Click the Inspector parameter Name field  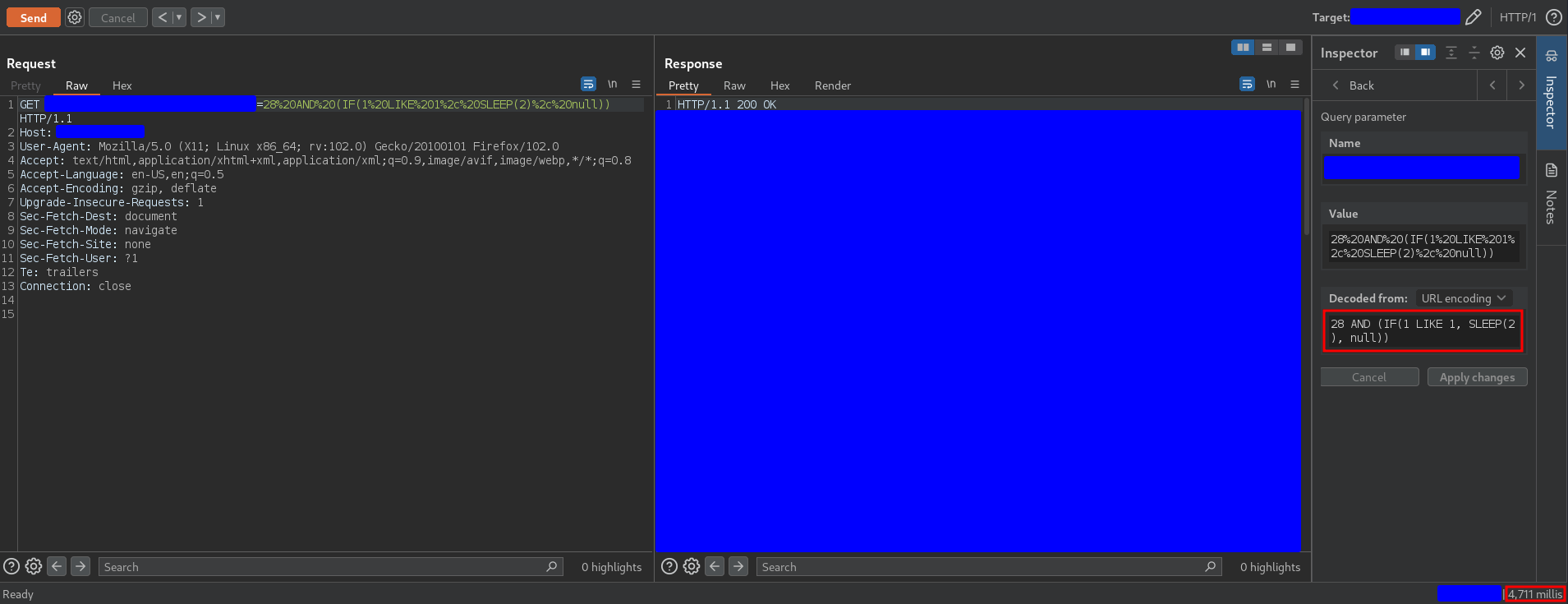pos(1421,168)
